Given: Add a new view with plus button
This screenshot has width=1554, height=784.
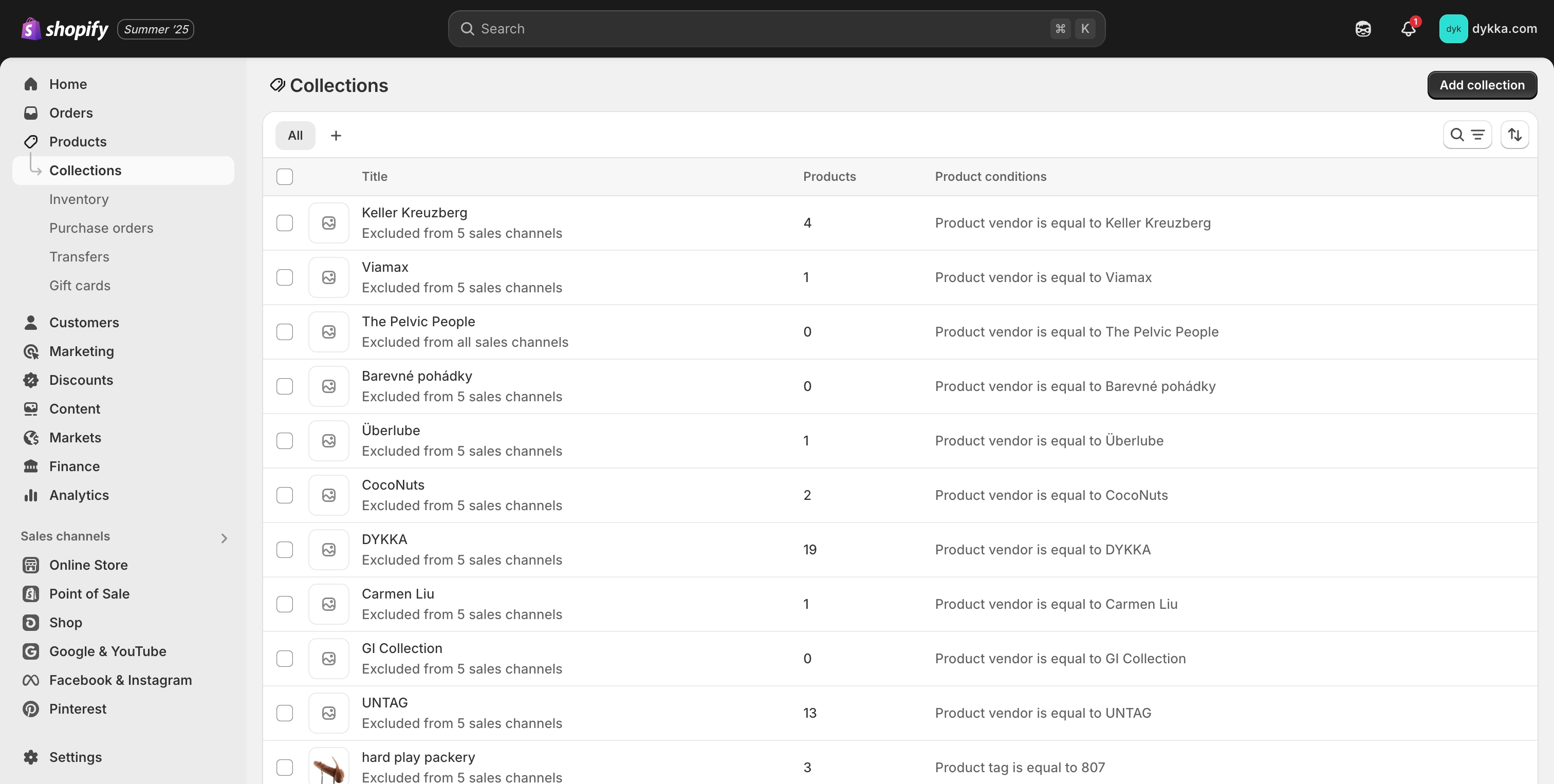Looking at the screenshot, I should (x=336, y=136).
